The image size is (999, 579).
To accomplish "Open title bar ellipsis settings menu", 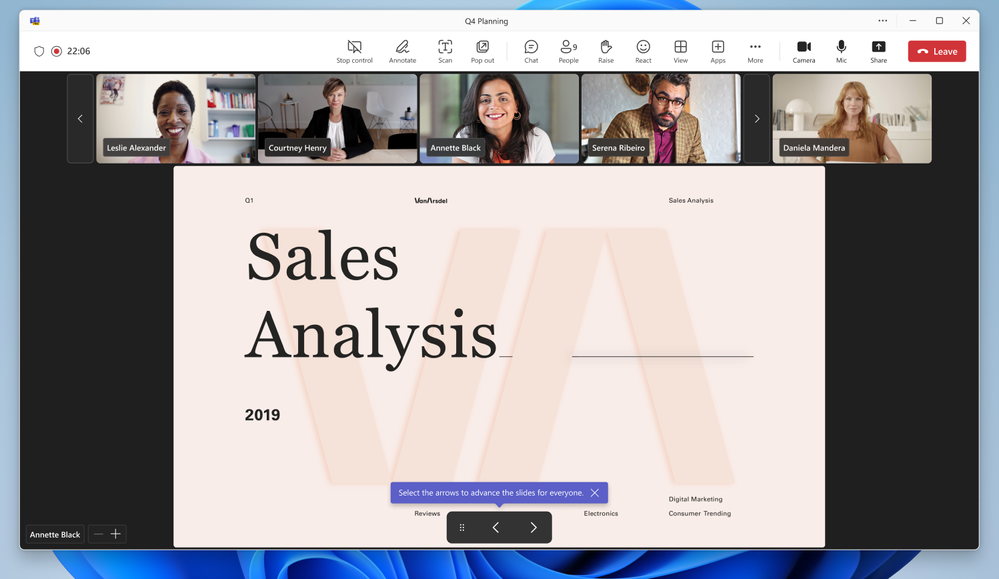I will pyautogui.click(x=882, y=20).
